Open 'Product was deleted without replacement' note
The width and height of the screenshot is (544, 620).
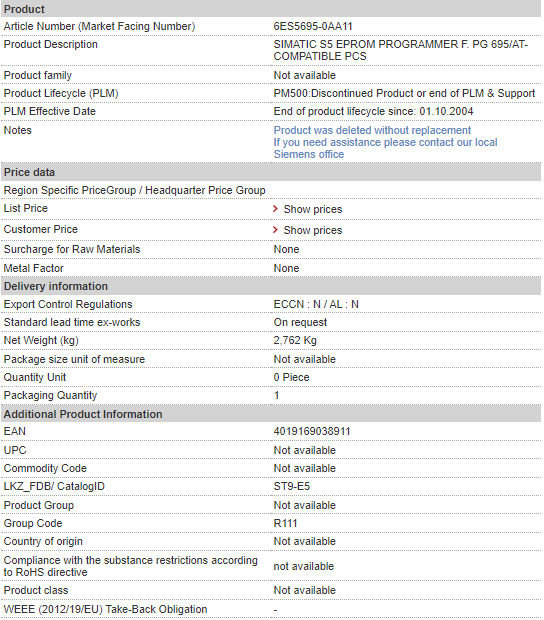point(372,130)
